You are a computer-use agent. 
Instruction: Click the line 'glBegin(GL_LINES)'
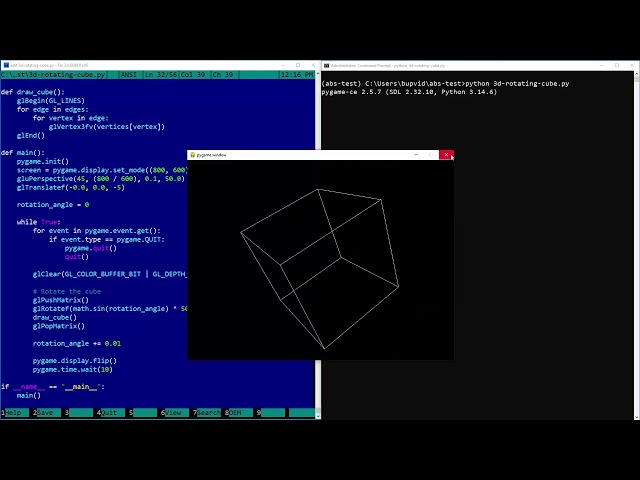point(51,101)
